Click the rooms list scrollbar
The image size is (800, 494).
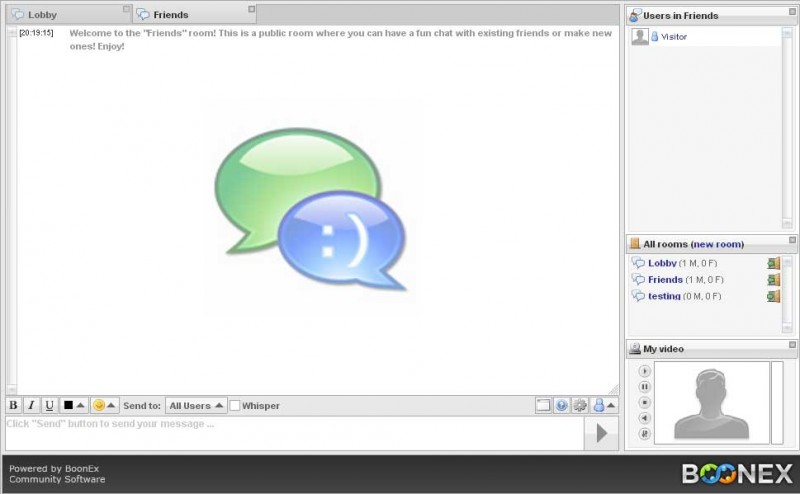coord(787,294)
